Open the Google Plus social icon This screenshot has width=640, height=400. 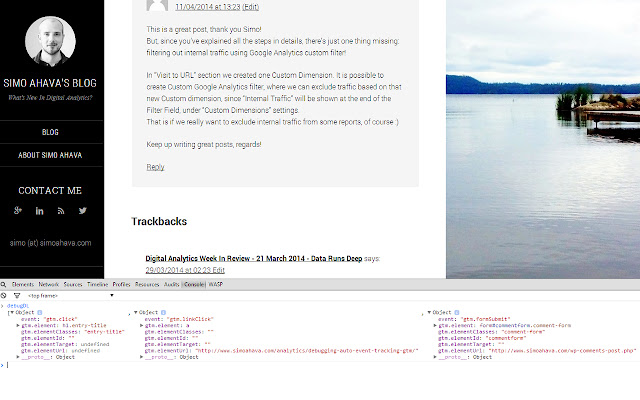[18, 211]
